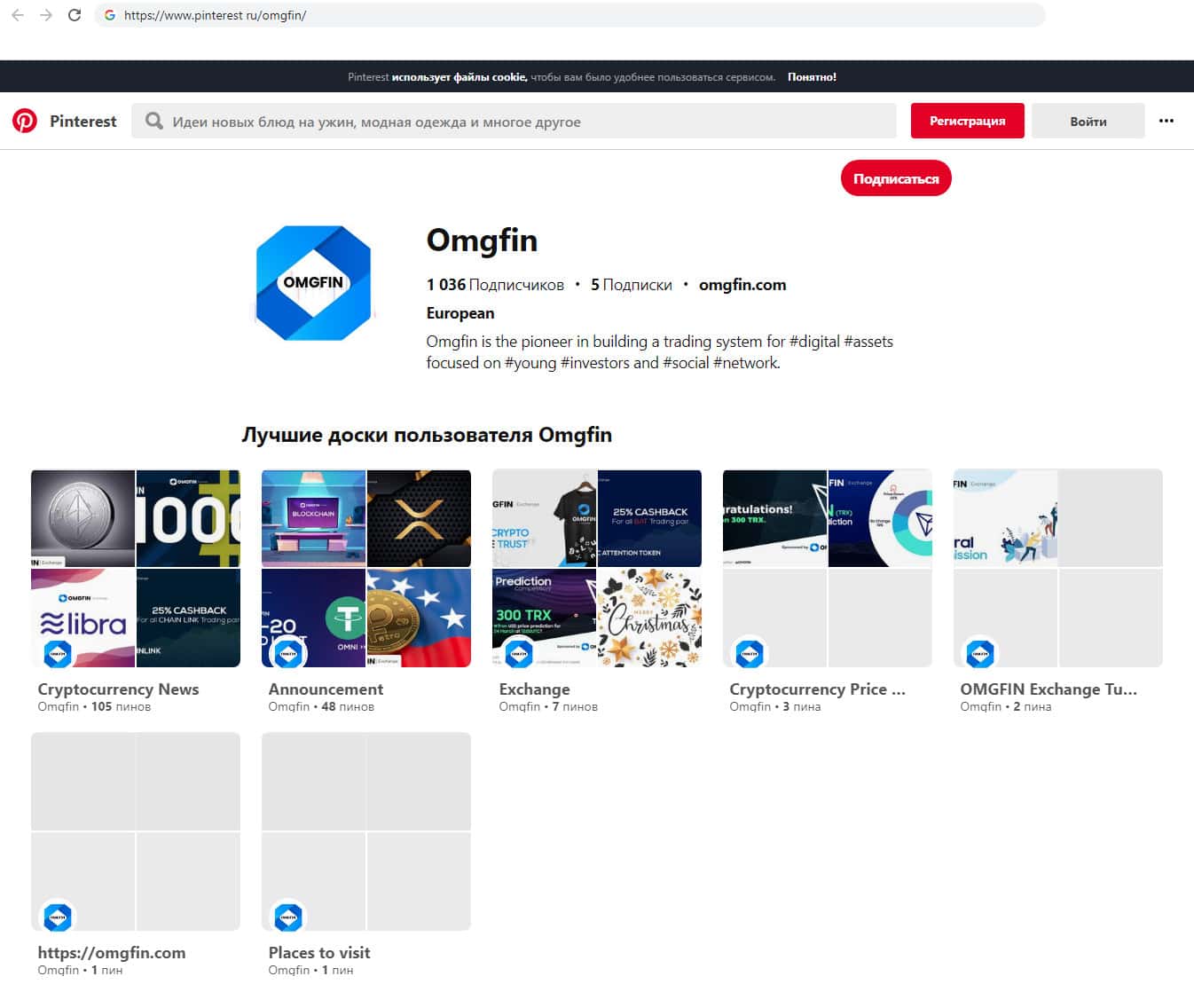Open the 1 036 Подписчиков followers list

tap(495, 285)
